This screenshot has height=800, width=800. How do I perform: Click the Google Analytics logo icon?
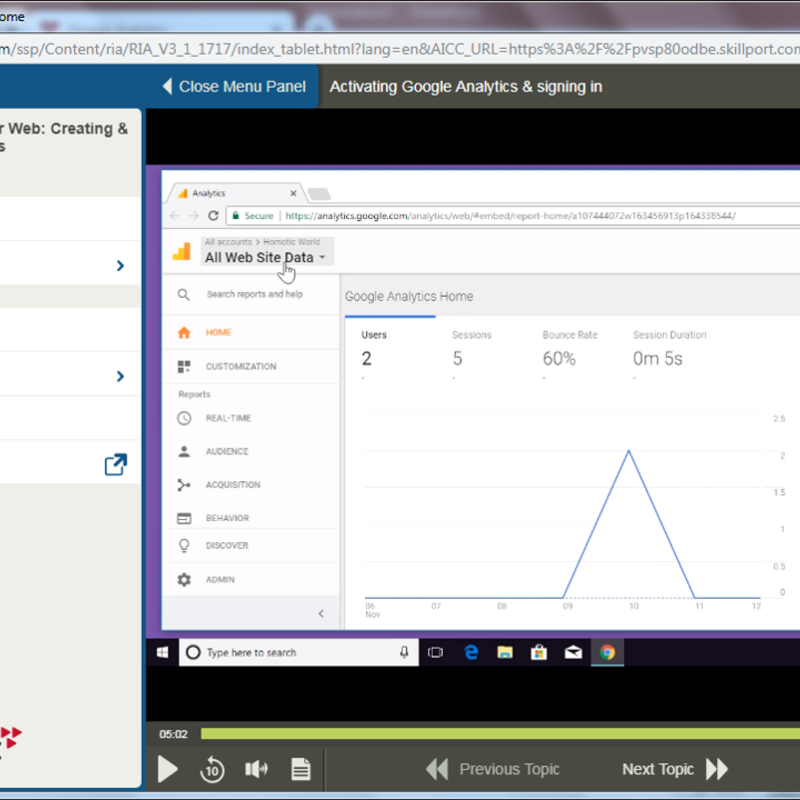tap(182, 252)
